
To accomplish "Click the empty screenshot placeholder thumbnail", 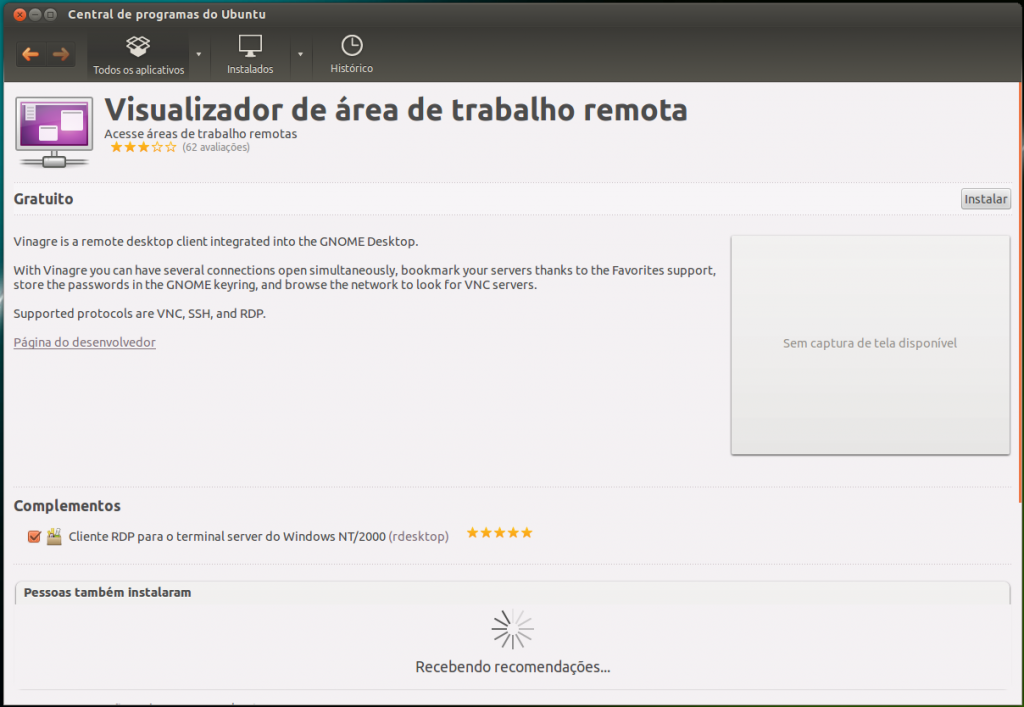I will (x=870, y=345).
